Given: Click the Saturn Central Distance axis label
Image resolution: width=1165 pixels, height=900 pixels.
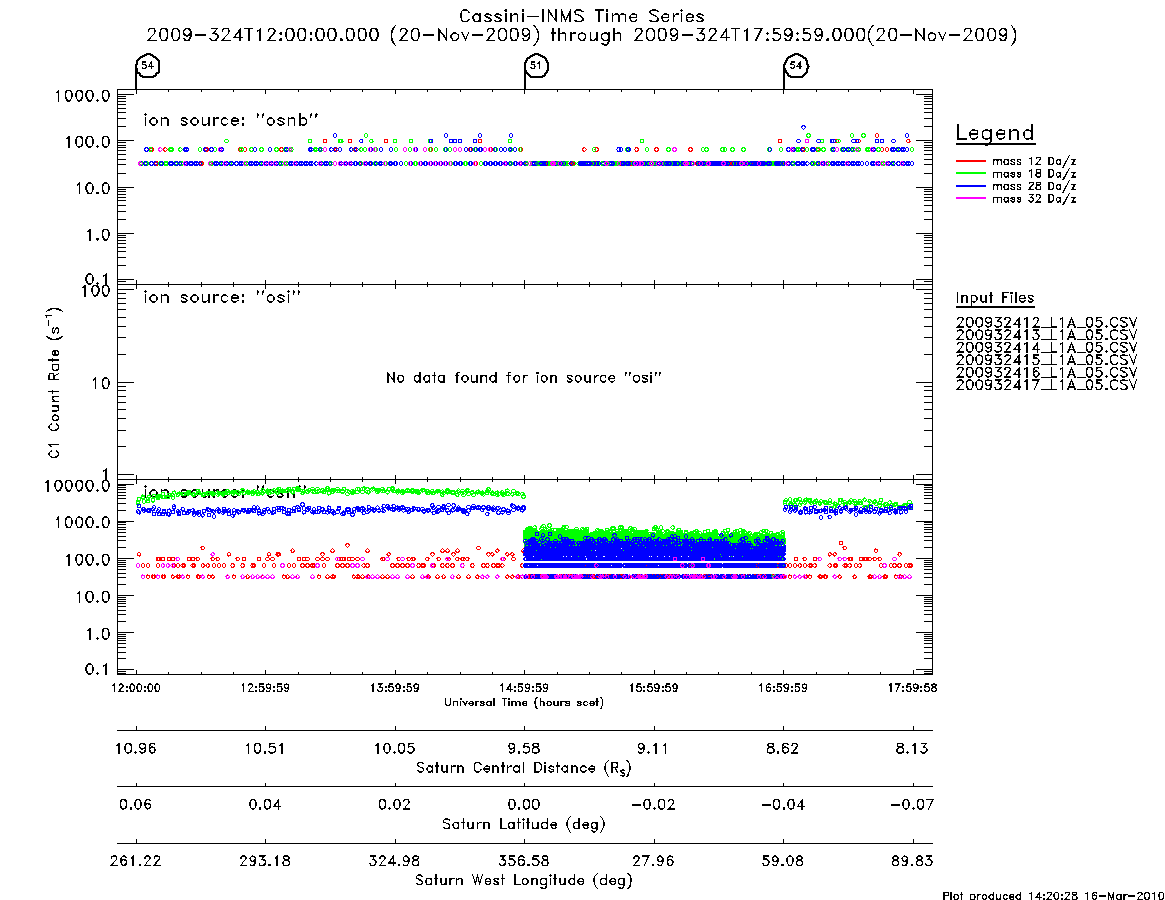Looking at the screenshot, I should coord(524,768).
